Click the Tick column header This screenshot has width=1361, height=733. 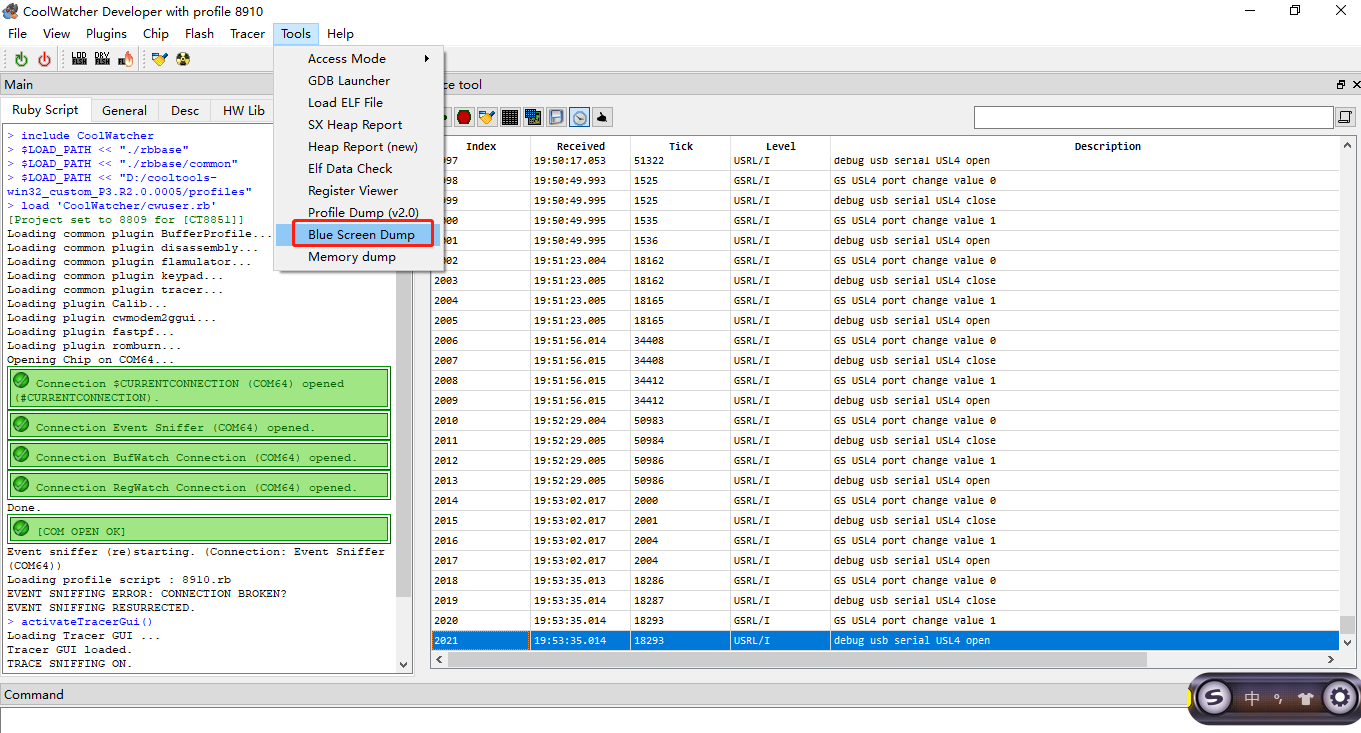(x=681, y=146)
